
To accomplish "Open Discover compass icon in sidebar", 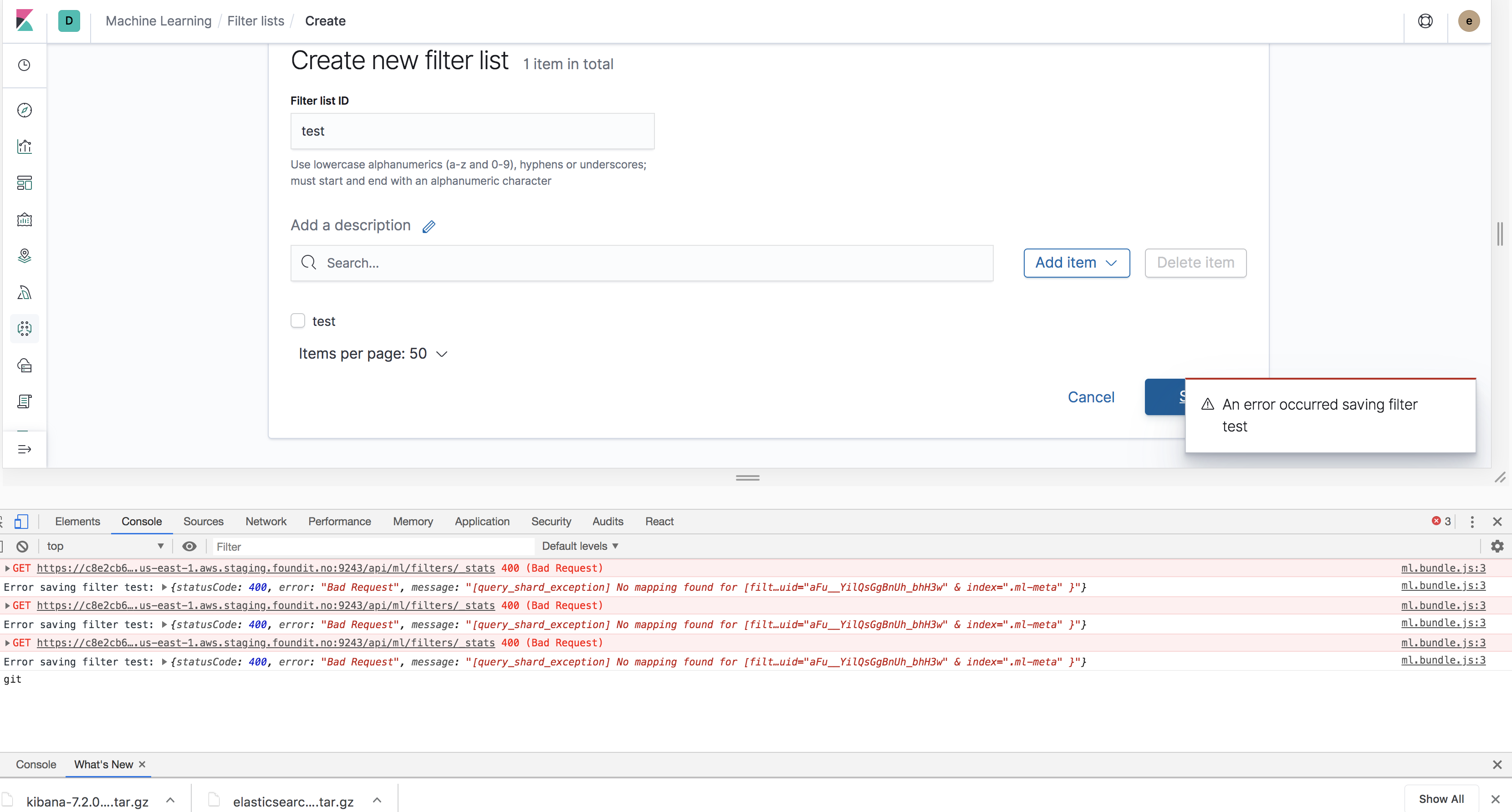I will (x=24, y=110).
